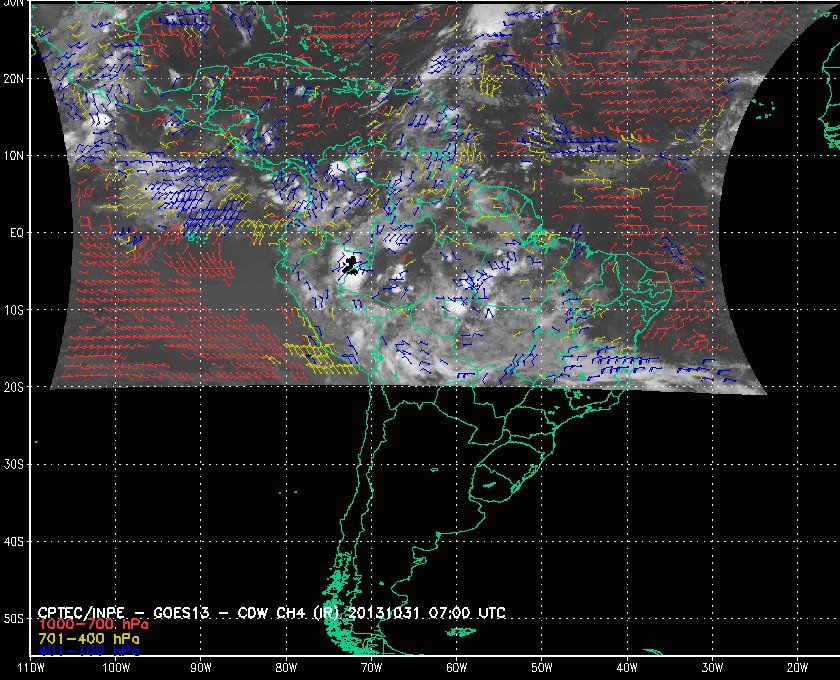Screen dimensions: 840x680
Task: Select the 30S latitude label
Action: pos(14,465)
